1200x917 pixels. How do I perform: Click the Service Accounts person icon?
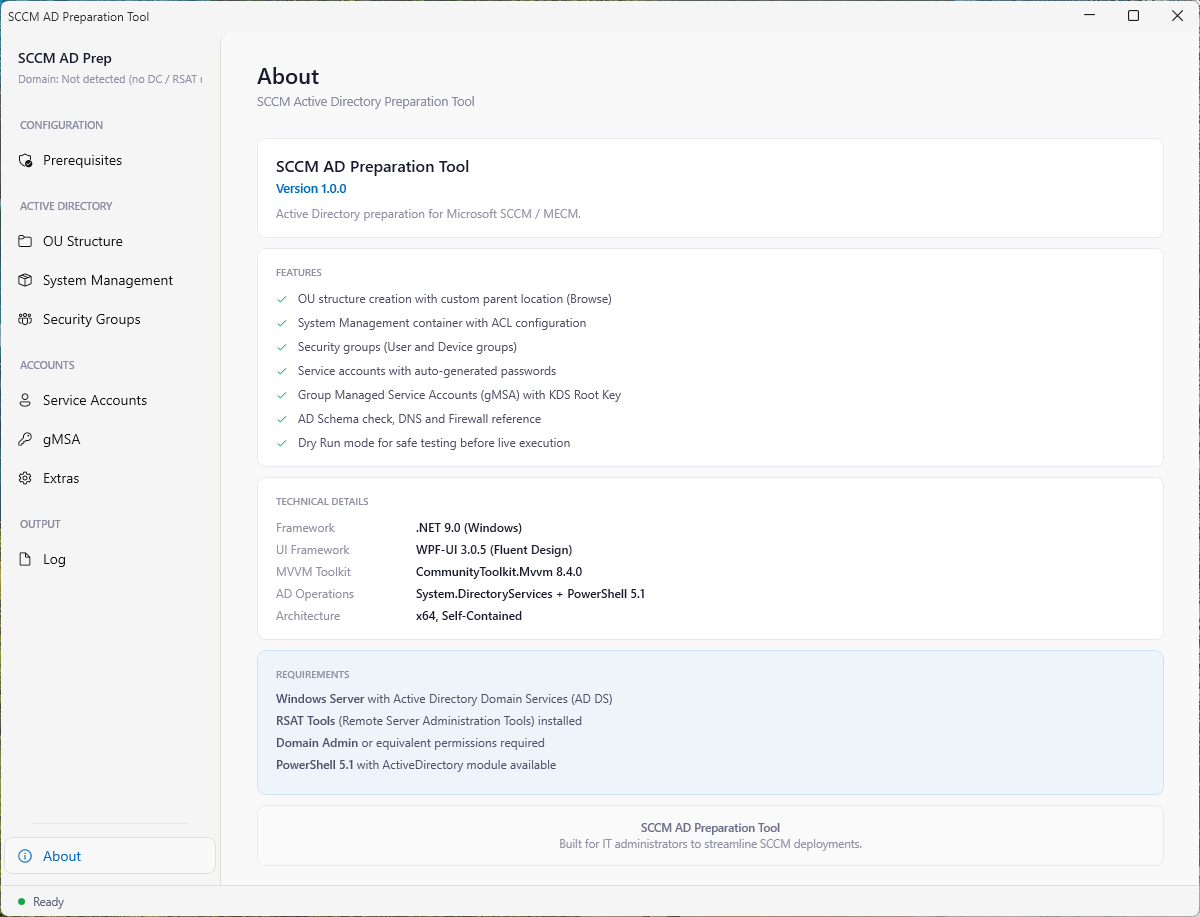coord(25,401)
